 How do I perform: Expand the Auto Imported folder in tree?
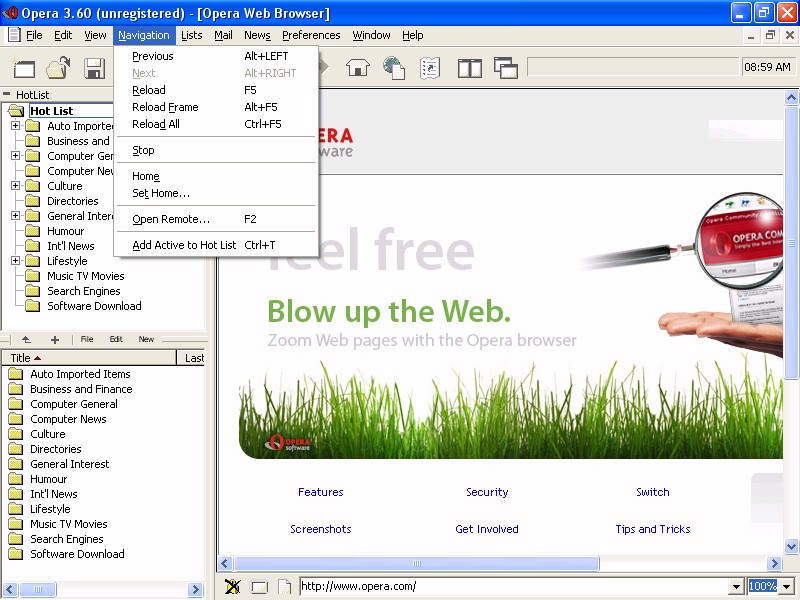(16, 126)
